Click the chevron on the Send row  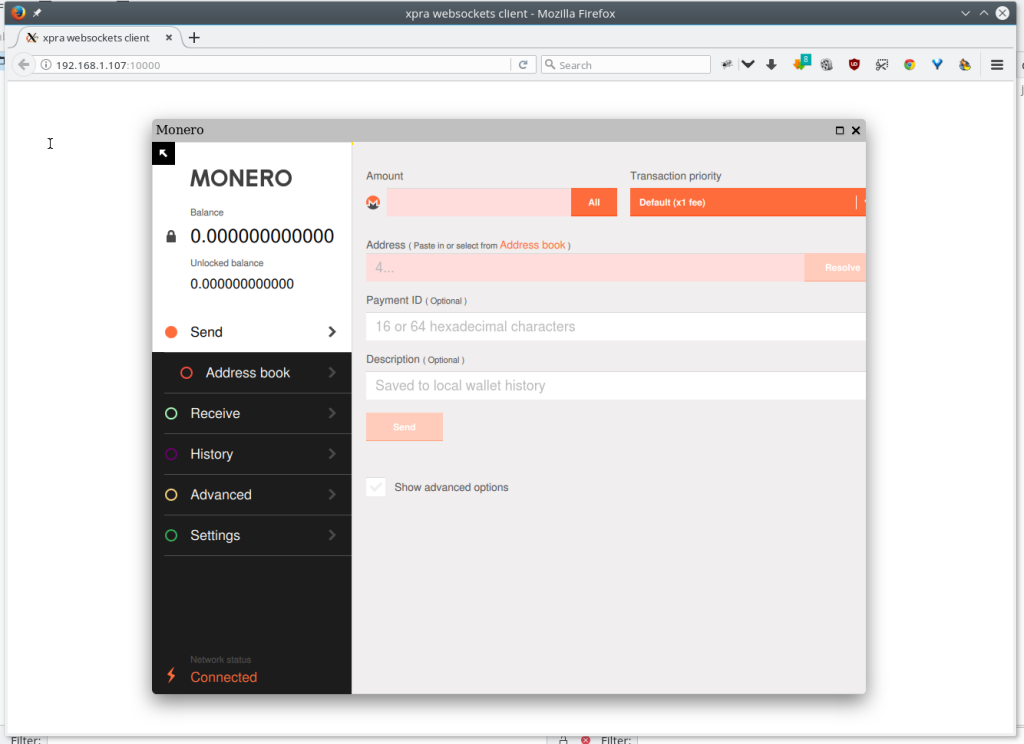[332, 332]
